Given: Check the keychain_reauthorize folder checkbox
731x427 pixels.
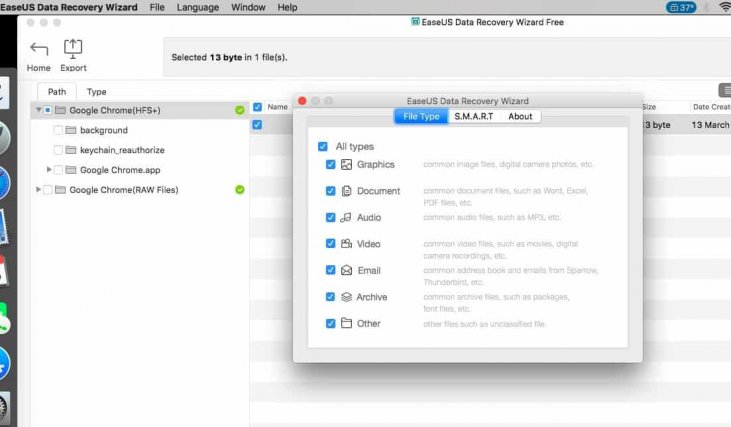Looking at the screenshot, I should [58, 150].
